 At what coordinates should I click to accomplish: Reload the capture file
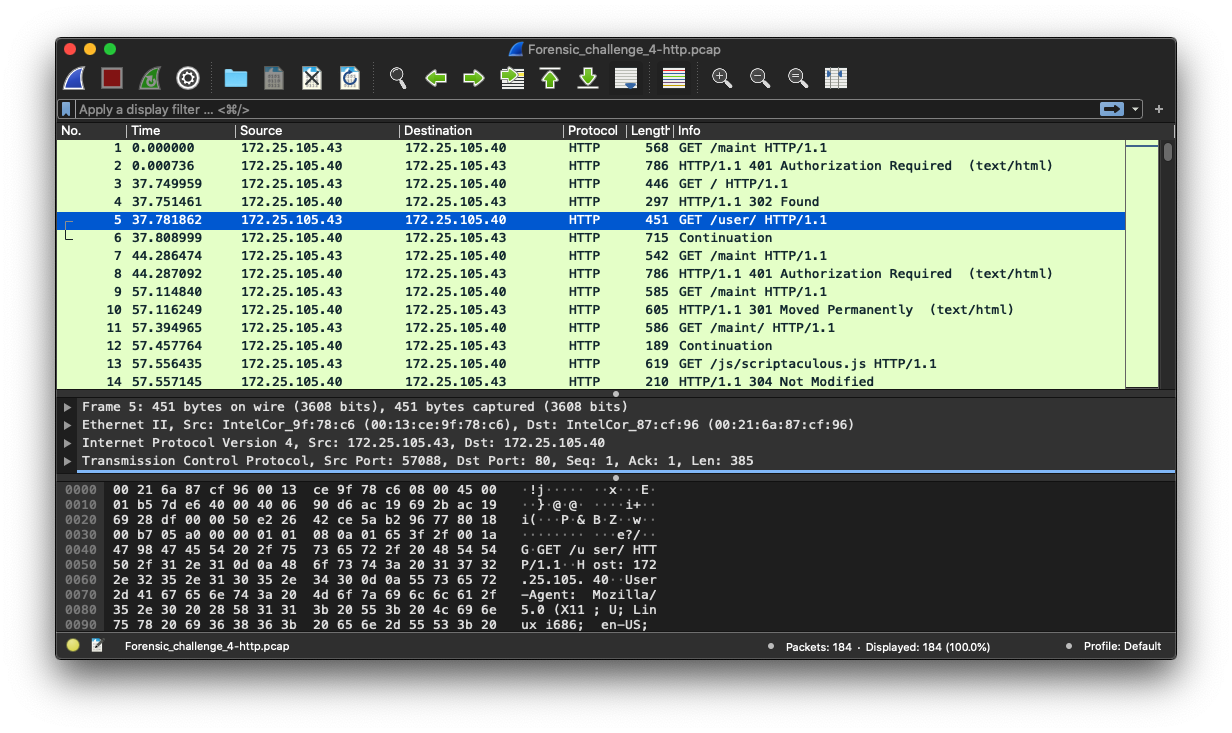click(x=350, y=78)
